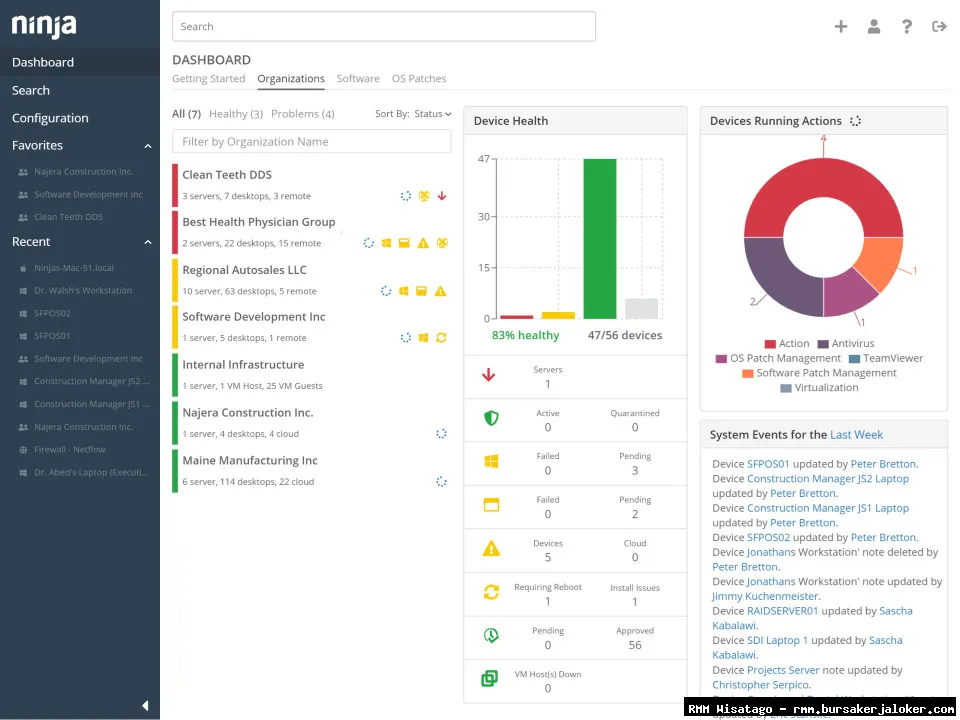Open Firewall - Netflow in Recent list
Screen dimensions: 960x720
pyautogui.click(x=69, y=449)
